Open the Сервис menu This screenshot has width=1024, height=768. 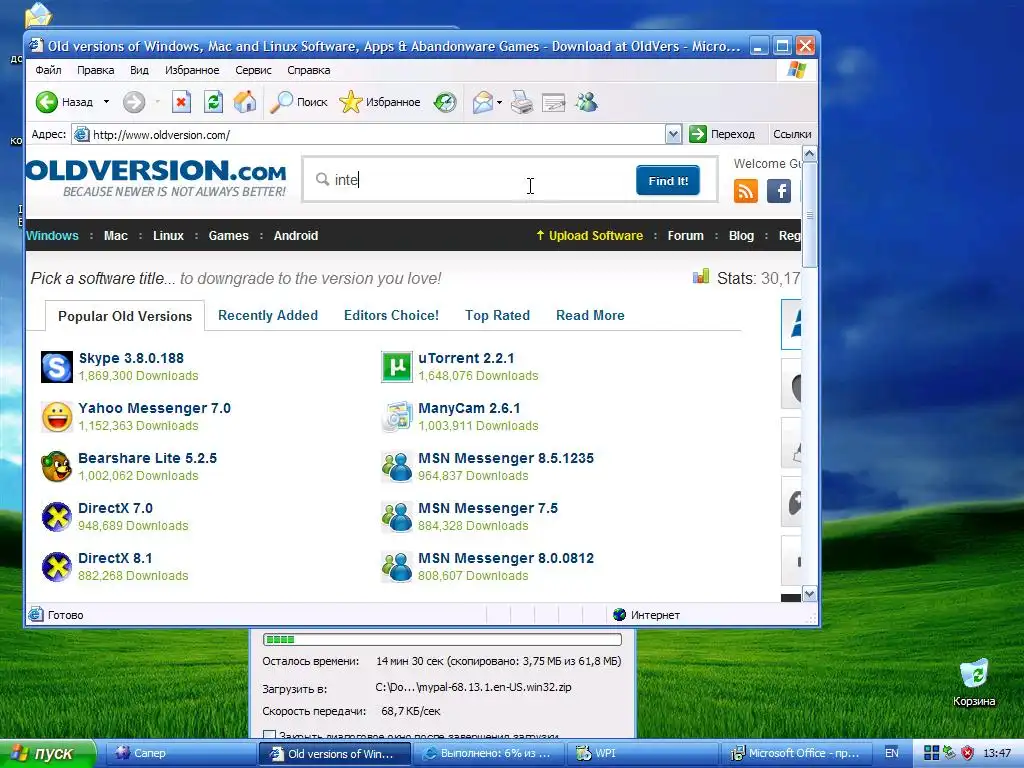point(253,70)
